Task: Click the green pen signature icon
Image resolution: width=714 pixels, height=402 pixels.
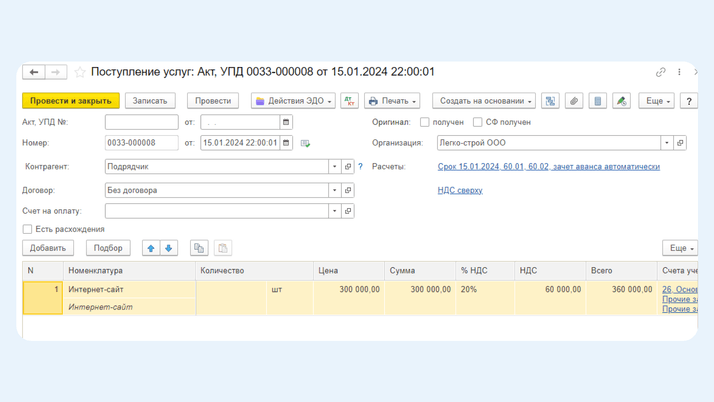Action: 622,101
